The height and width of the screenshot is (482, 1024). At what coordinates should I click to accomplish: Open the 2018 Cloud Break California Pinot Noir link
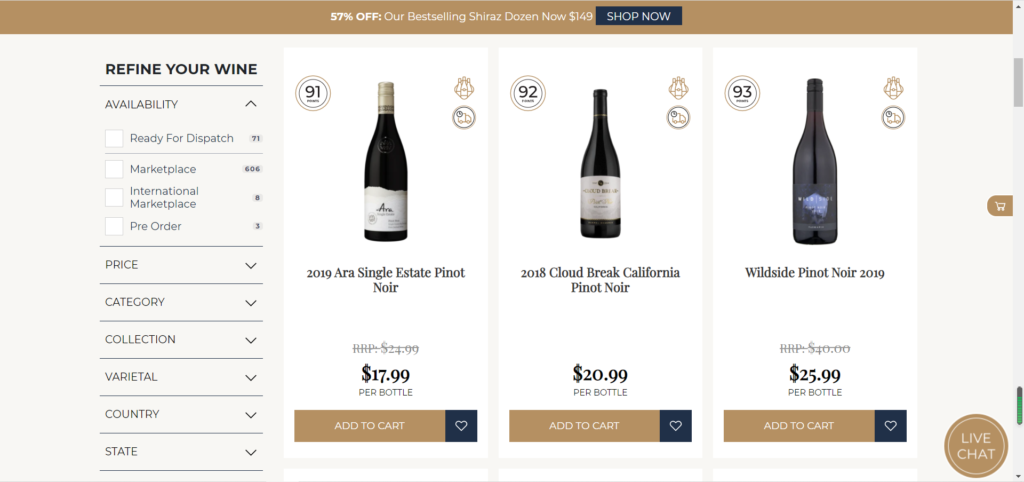point(600,280)
